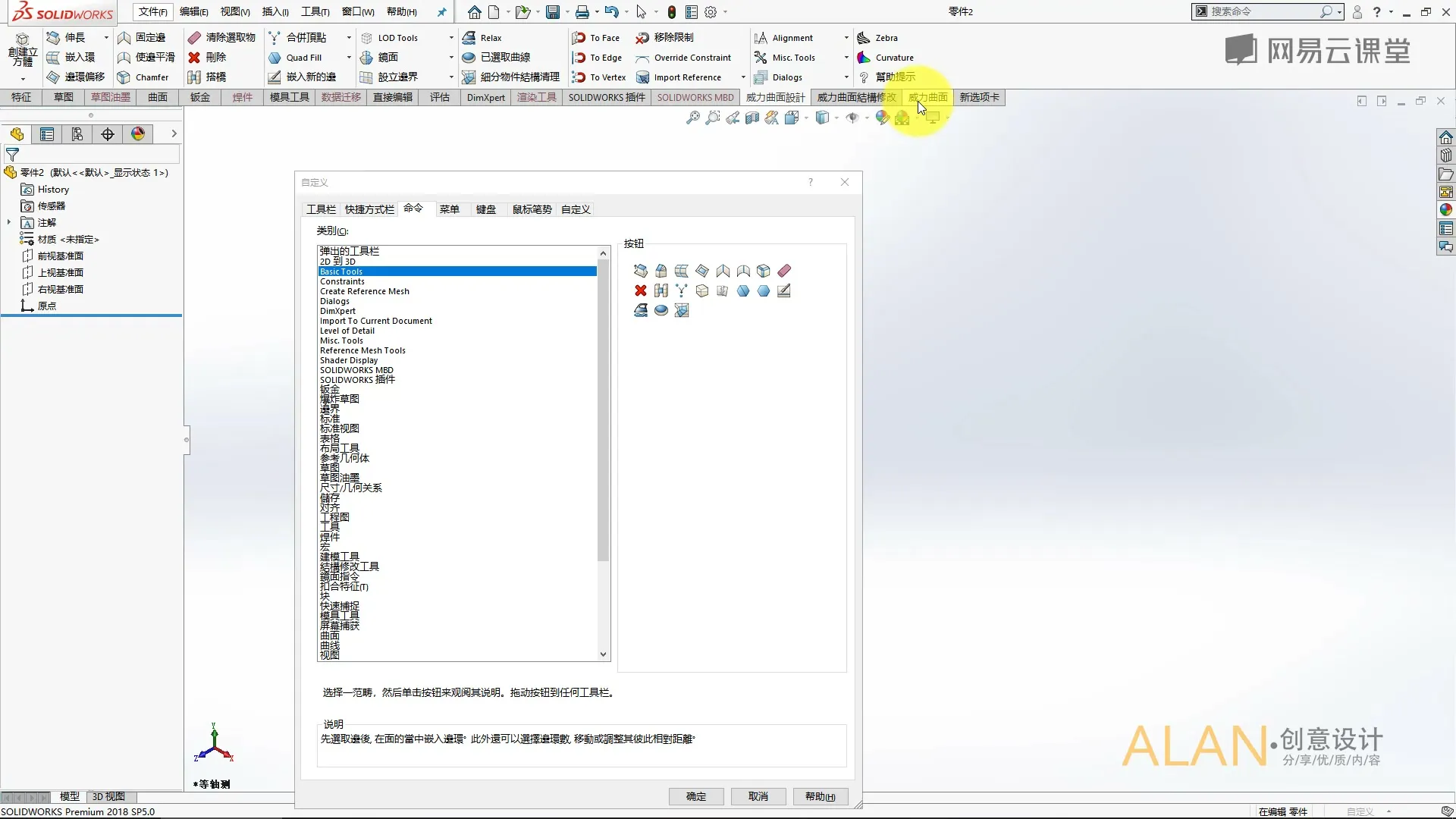Click red X delete button in customize dialog

click(x=641, y=290)
